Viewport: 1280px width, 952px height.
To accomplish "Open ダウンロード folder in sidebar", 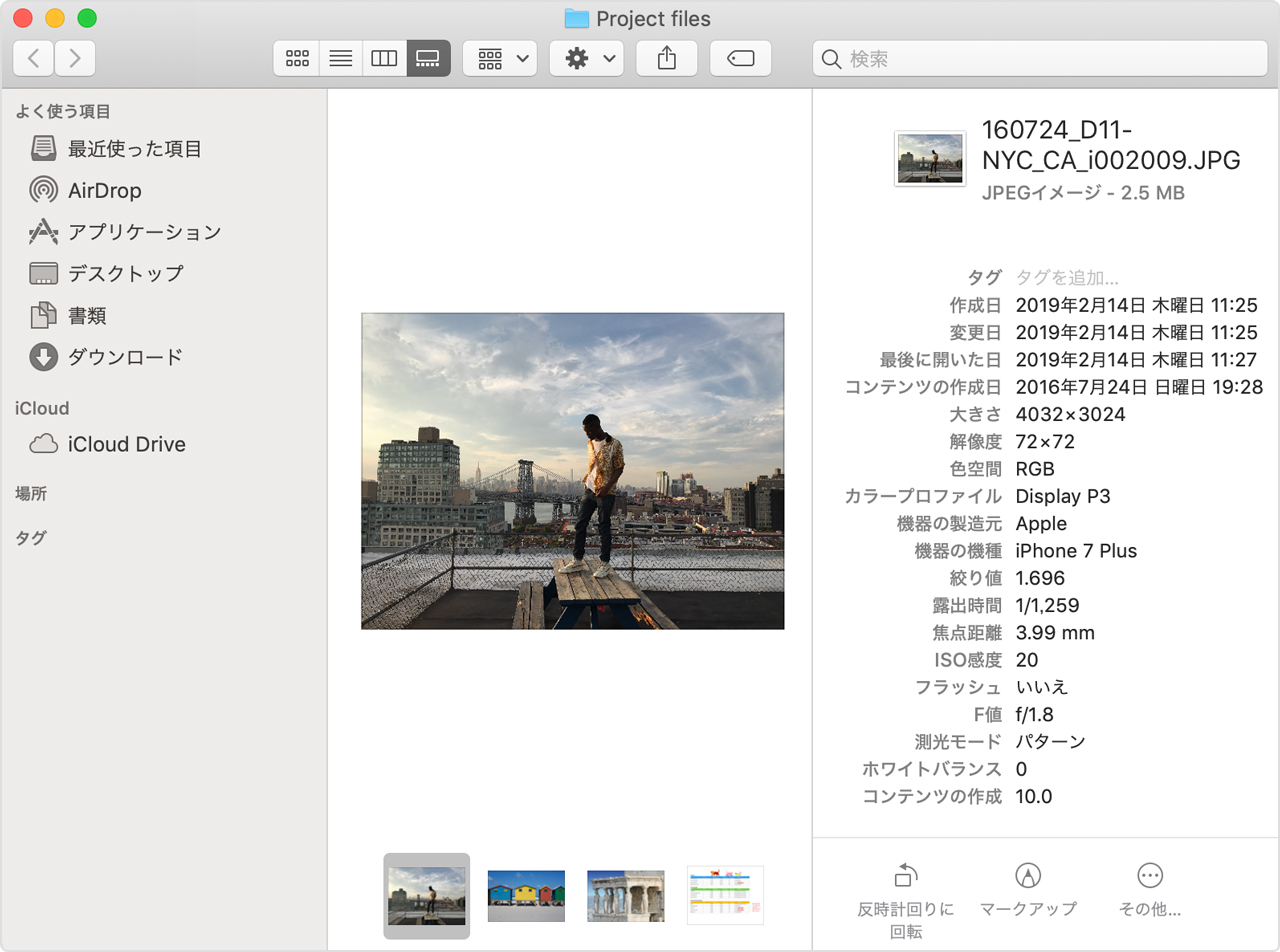I will tap(124, 357).
